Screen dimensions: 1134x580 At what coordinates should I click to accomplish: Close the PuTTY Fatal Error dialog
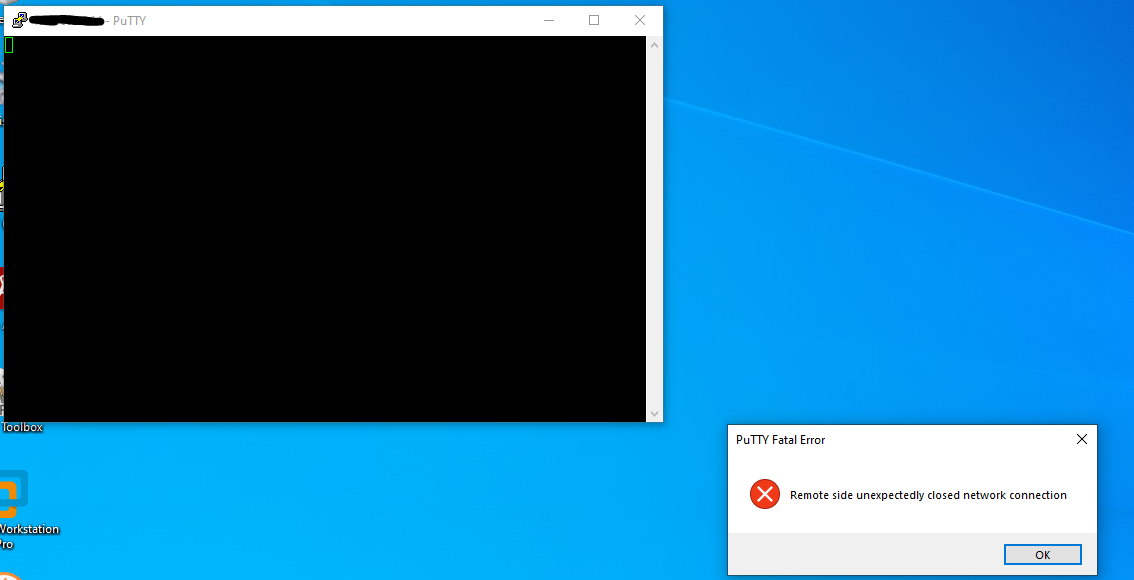pyautogui.click(x=1081, y=439)
